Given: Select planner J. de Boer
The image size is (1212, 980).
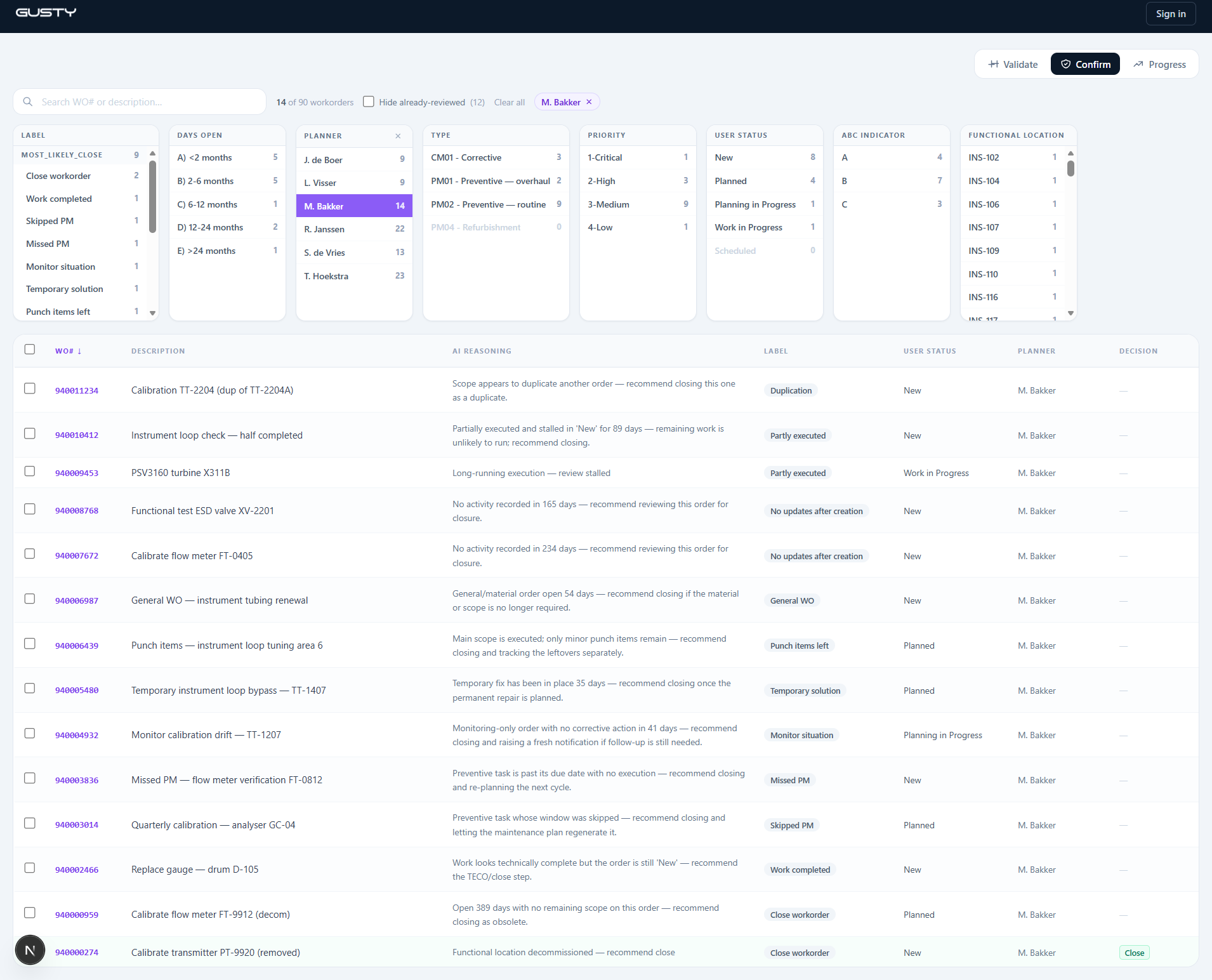Looking at the screenshot, I should point(354,160).
